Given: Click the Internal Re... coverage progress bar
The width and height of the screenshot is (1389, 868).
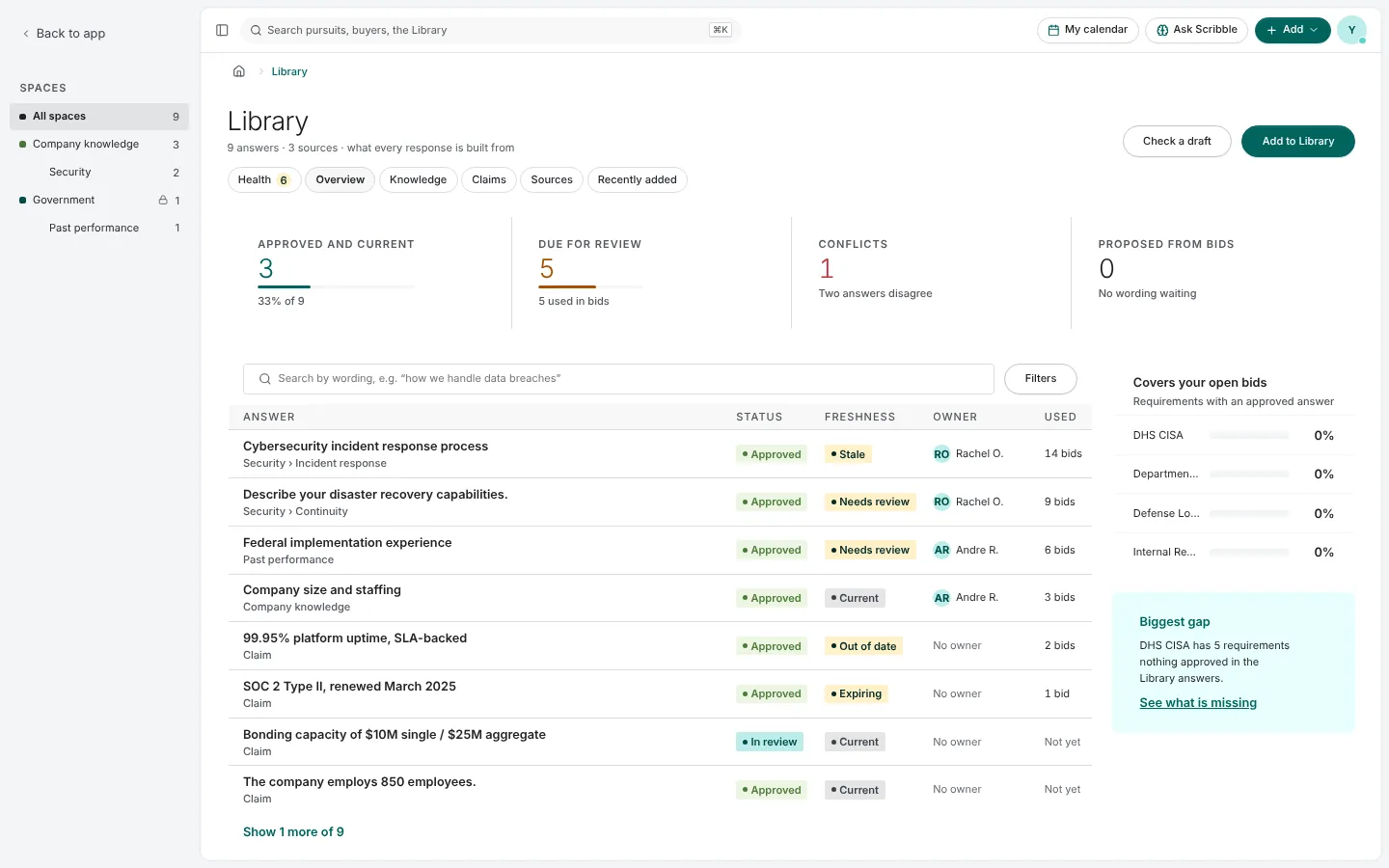Looking at the screenshot, I should click(1249, 553).
